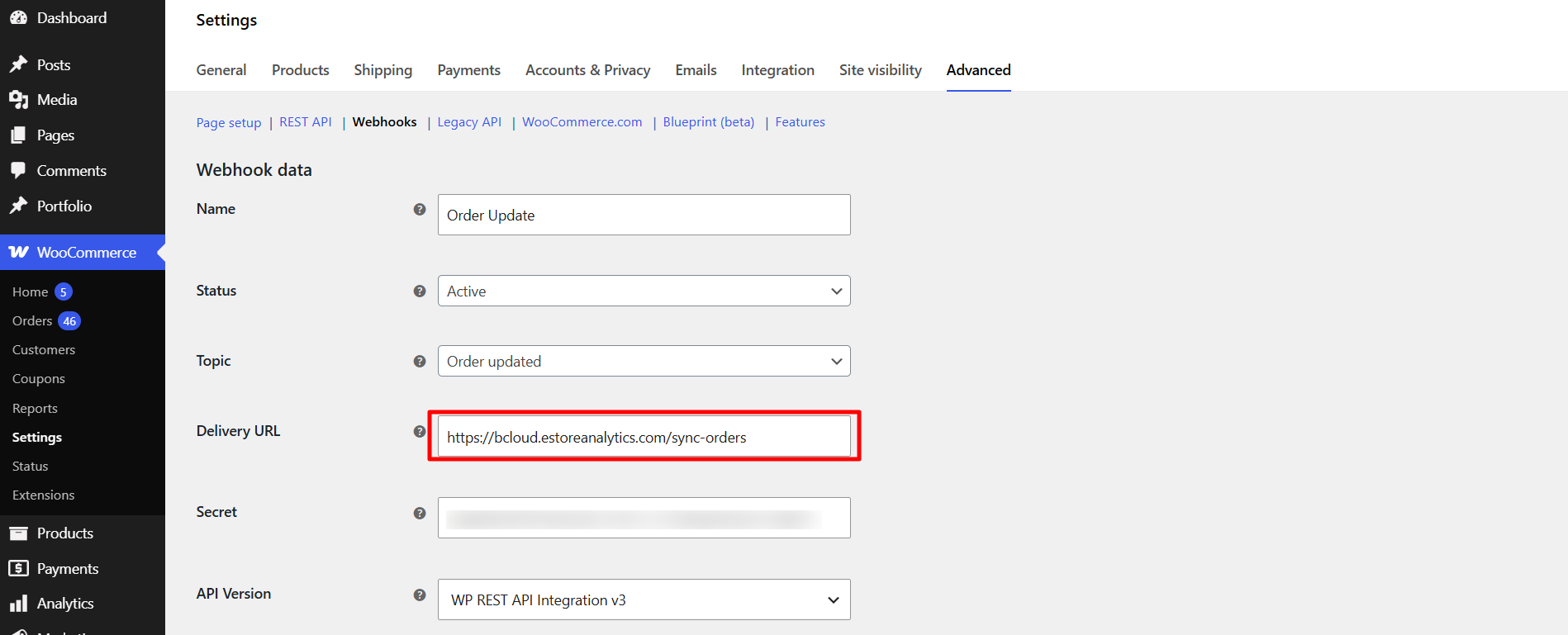The height and width of the screenshot is (635, 1568).
Task: Click the help icon next to Topic
Action: [x=420, y=362]
